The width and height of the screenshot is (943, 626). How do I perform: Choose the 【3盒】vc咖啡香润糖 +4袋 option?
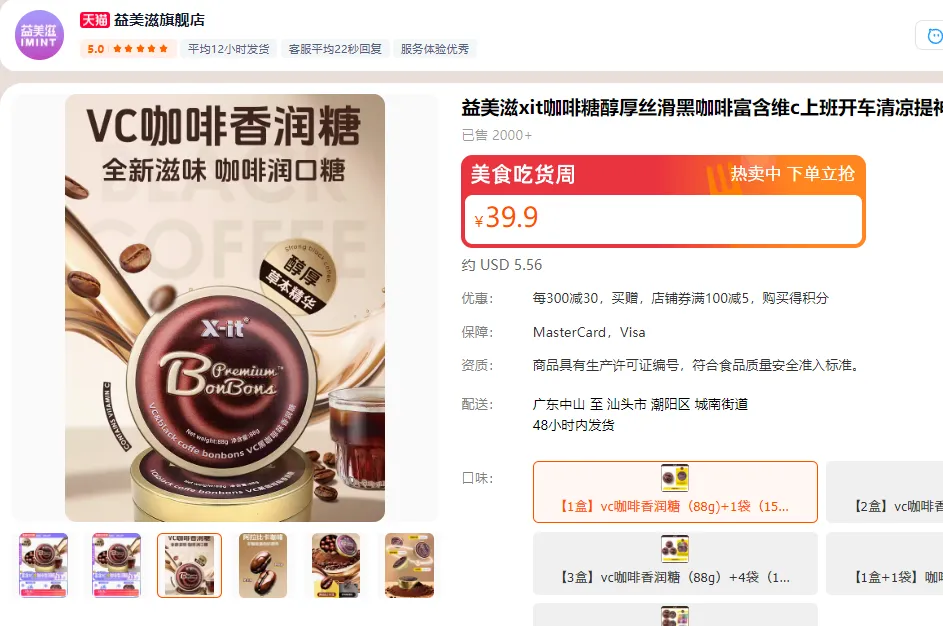coord(675,563)
